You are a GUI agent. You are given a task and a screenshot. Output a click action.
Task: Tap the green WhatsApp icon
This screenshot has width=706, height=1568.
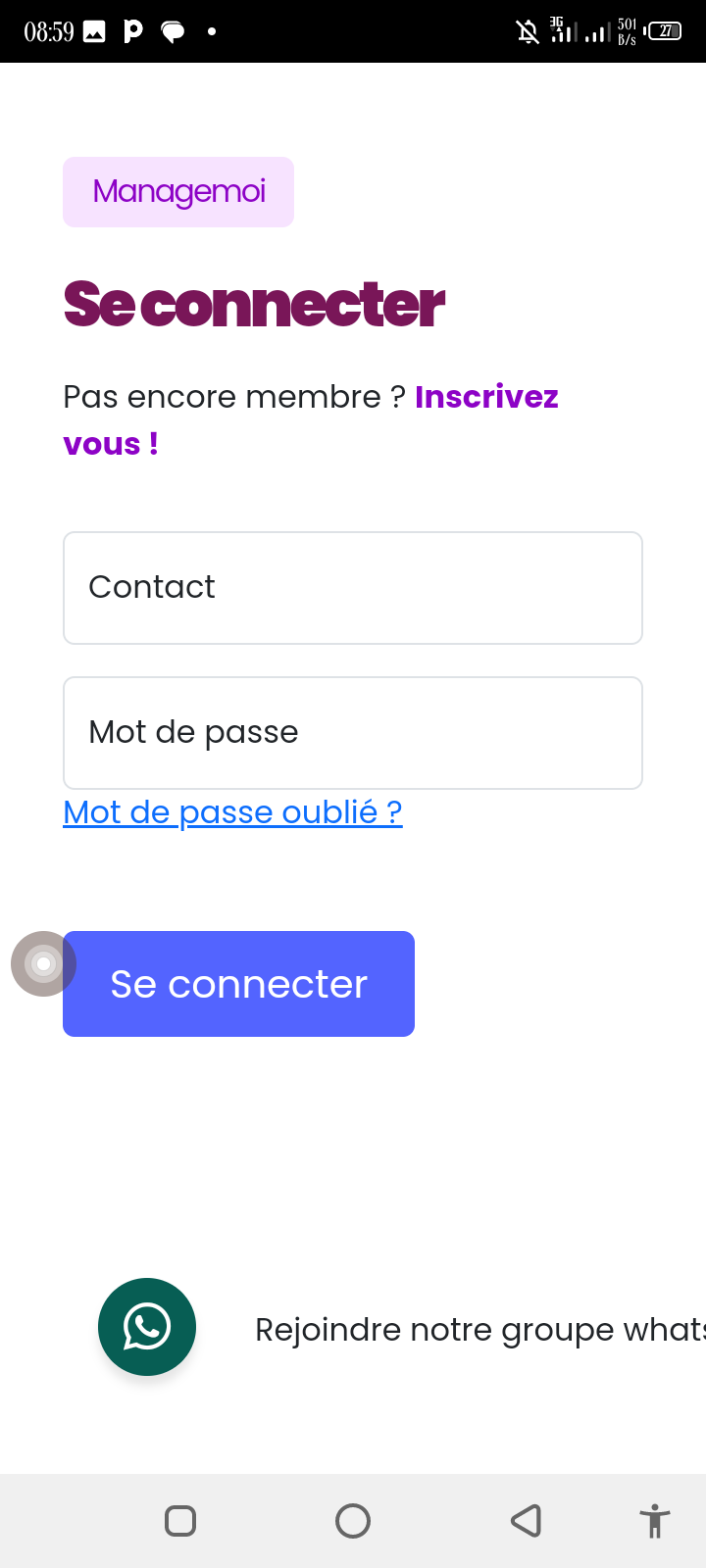(147, 1327)
